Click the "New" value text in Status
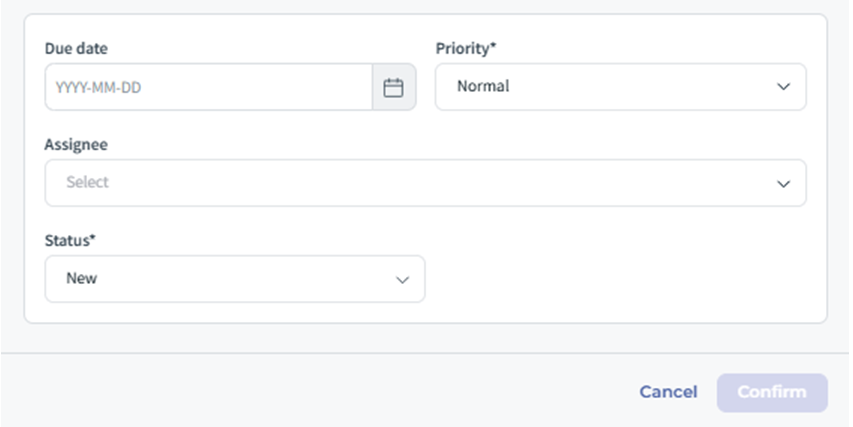 pyautogui.click(x=81, y=279)
